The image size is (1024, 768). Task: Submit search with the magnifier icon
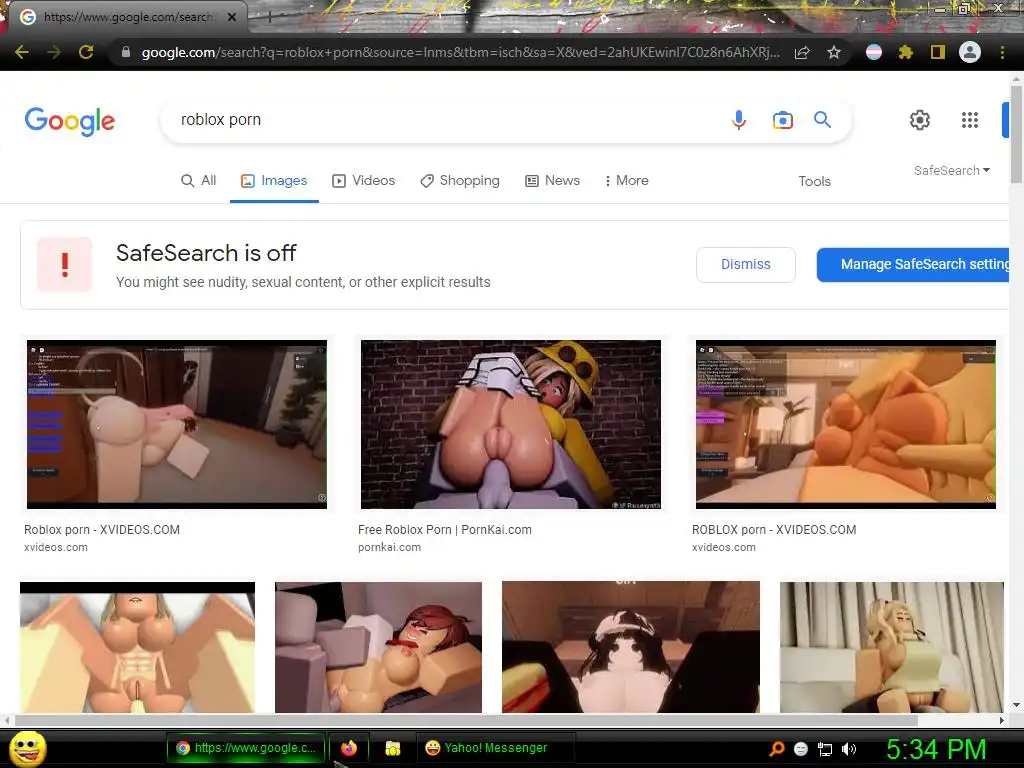(822, 120)
